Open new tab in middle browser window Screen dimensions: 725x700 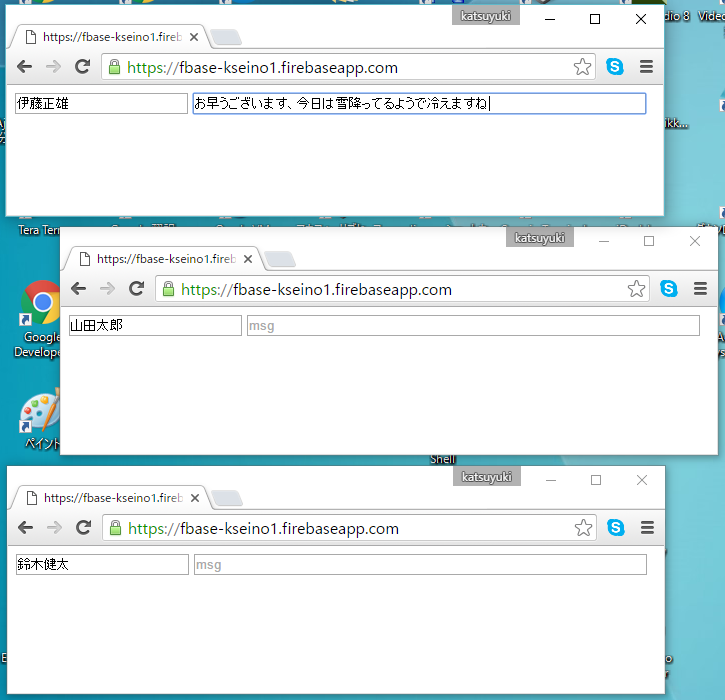pos(280,259)
